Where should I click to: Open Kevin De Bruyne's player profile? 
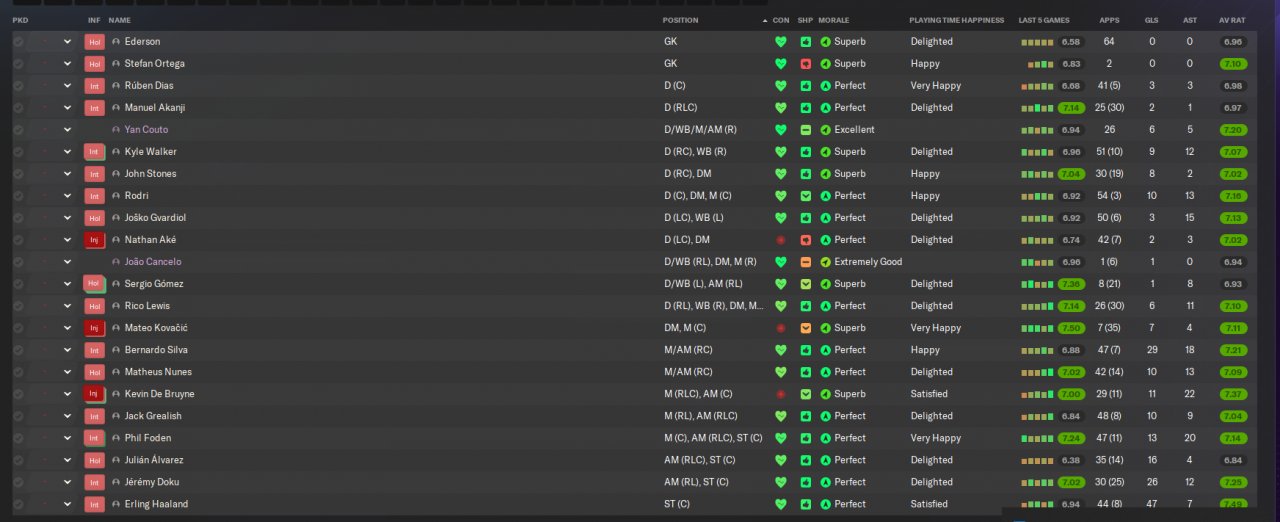(x=160, y=394)
